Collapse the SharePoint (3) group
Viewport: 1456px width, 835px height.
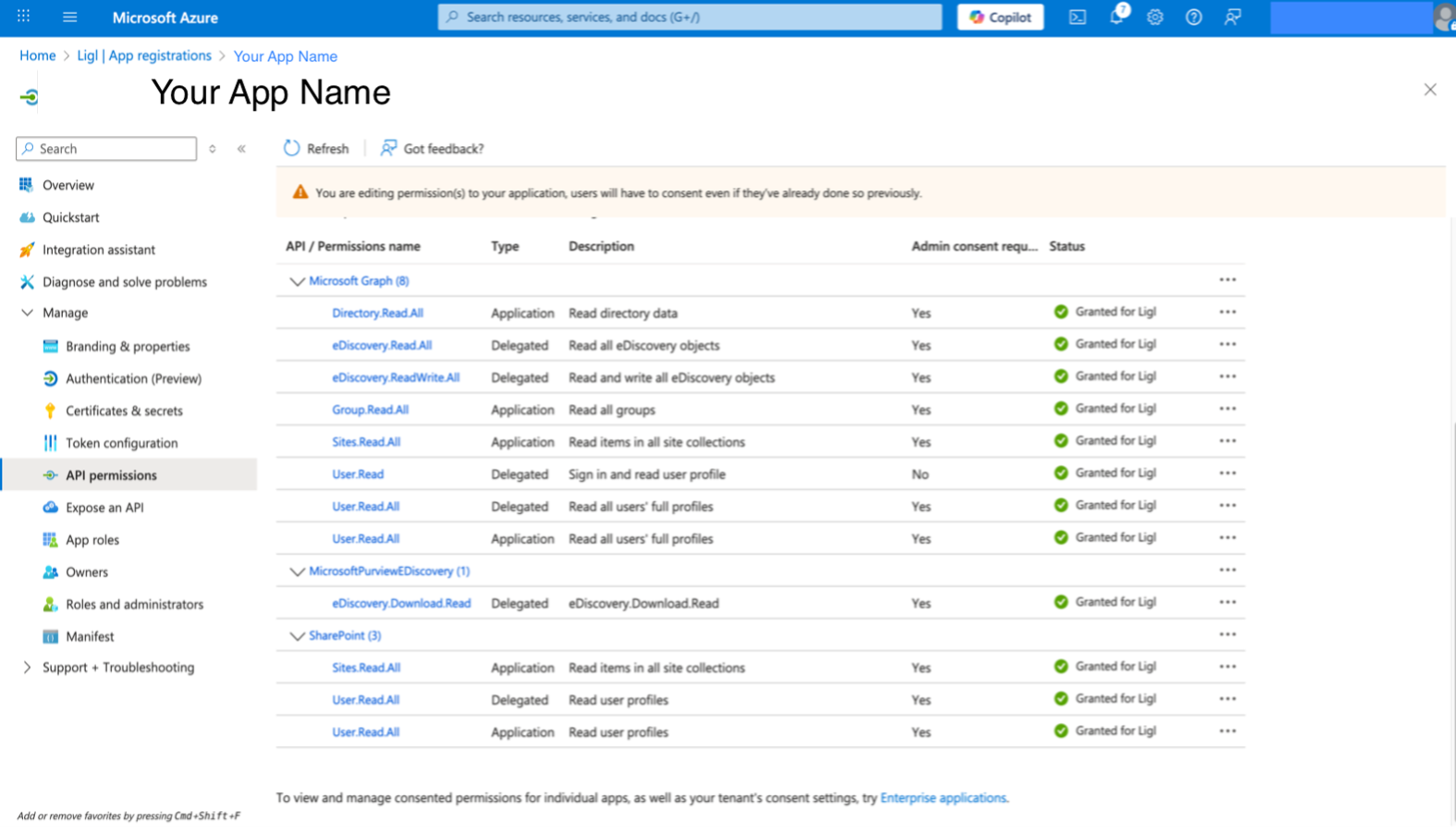pyautogui.click(x=297, y=636)
